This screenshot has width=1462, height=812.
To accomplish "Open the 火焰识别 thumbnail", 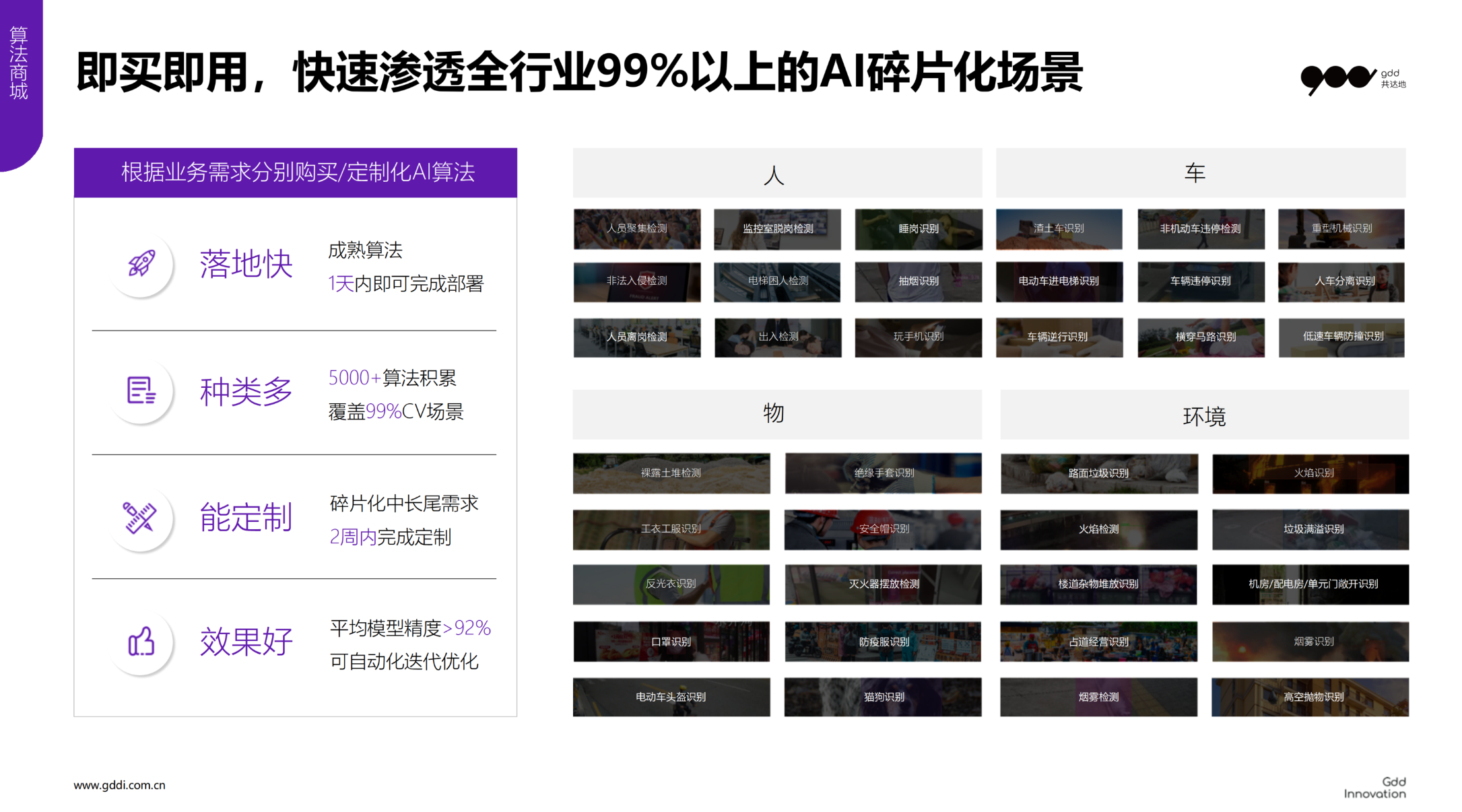I will click(1310, 473).
